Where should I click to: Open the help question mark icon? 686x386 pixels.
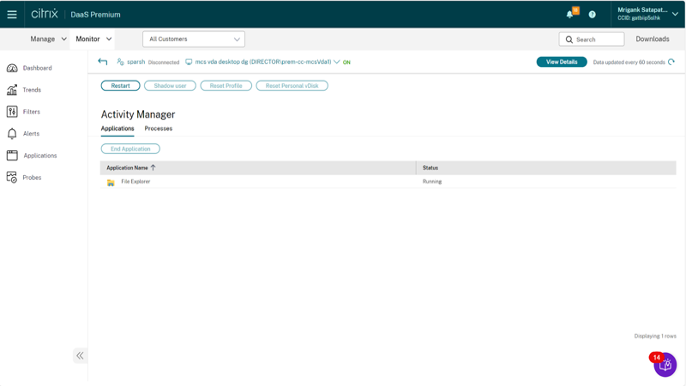(592, 14)
